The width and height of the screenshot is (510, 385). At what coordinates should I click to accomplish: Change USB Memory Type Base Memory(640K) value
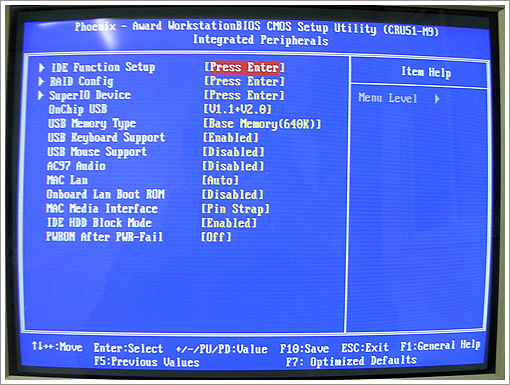262,124
